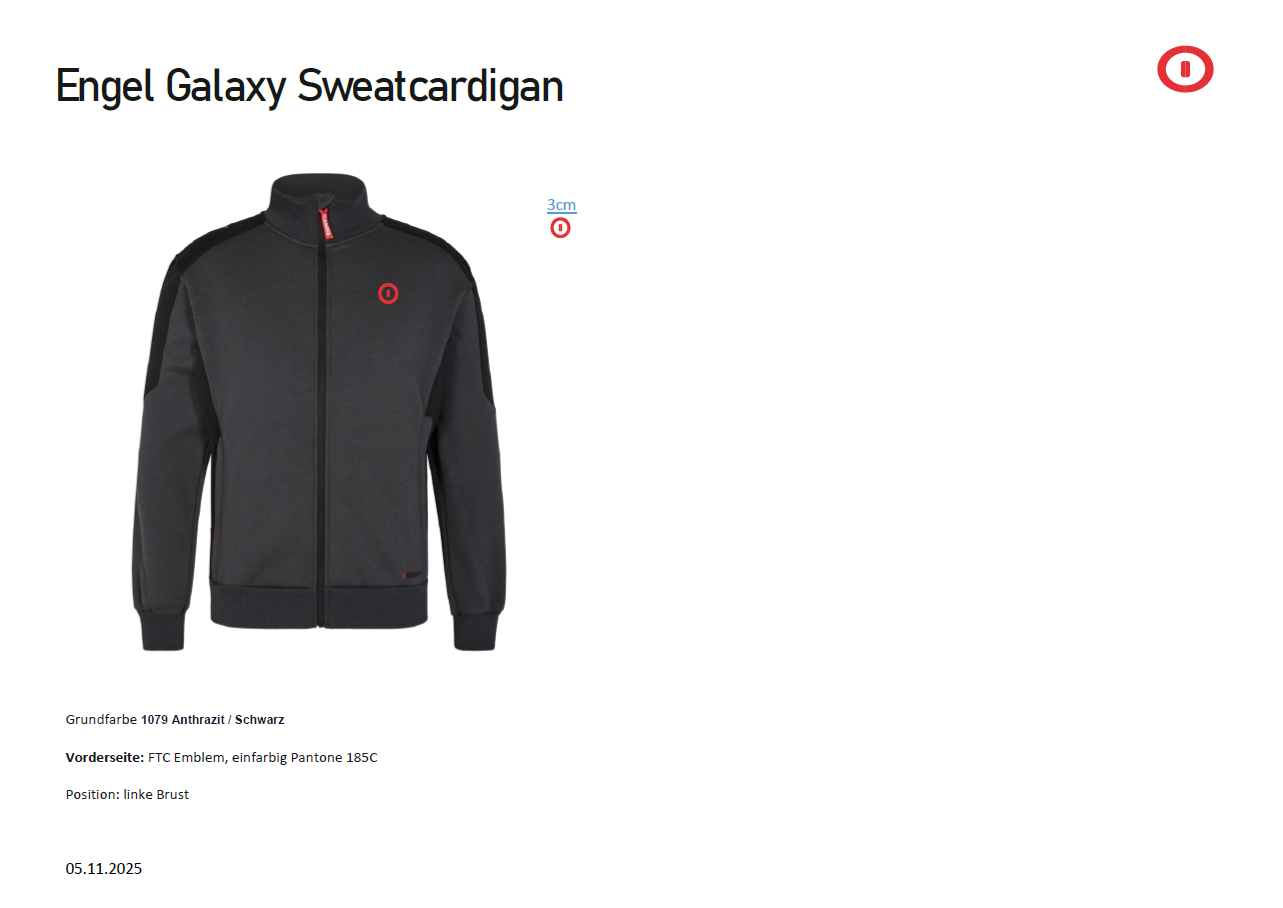1283x908 pixels.
Task: Open the 3cm size link
Action: click(561, 205)
